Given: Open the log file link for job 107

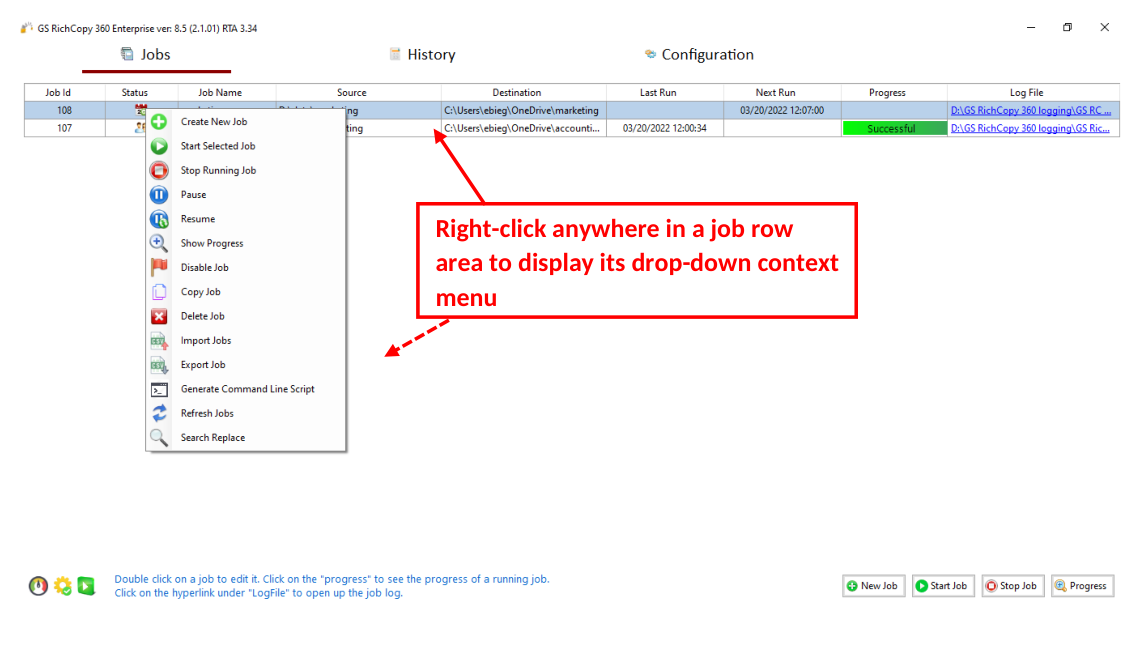Looking at the screenshot, I should coord(1029,128).
